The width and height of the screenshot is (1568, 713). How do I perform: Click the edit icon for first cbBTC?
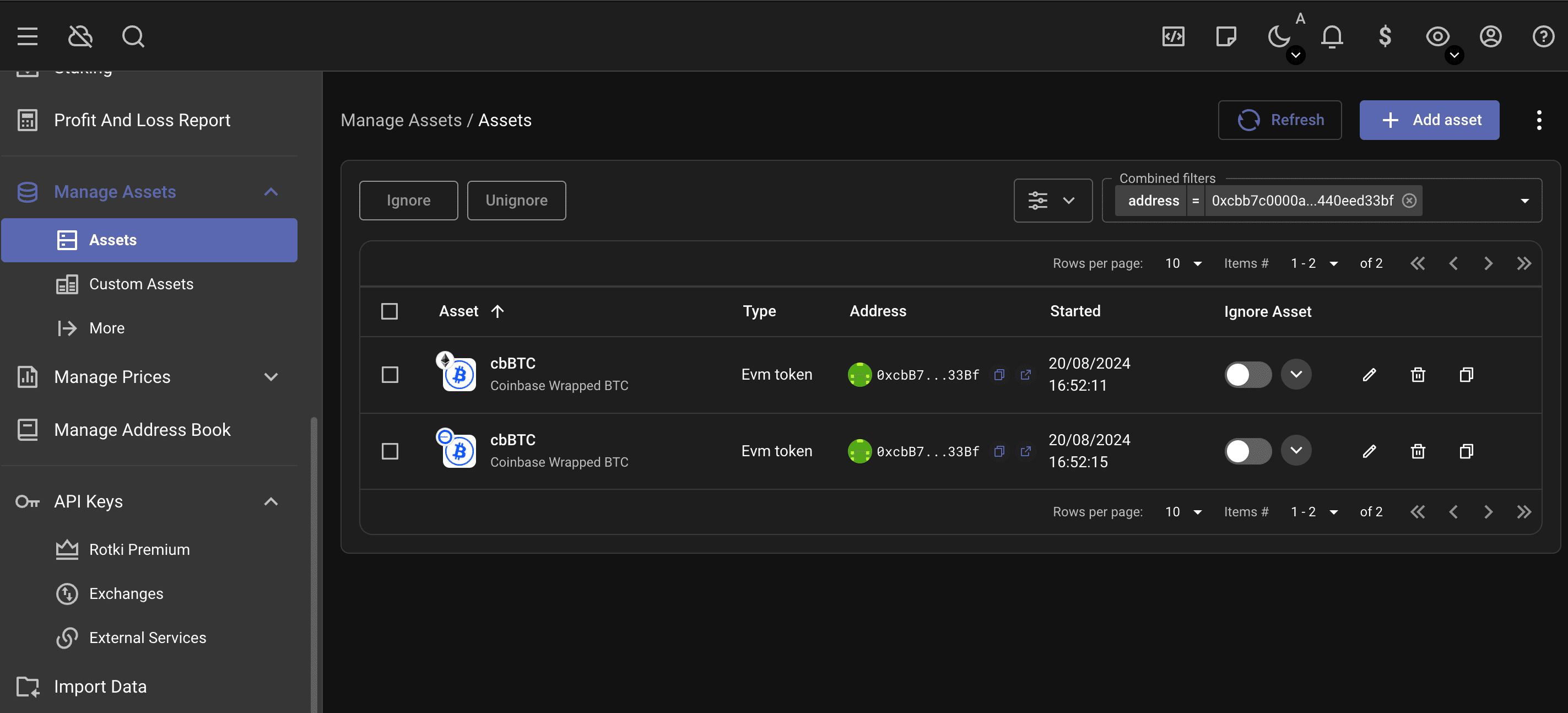(1369, 373)
